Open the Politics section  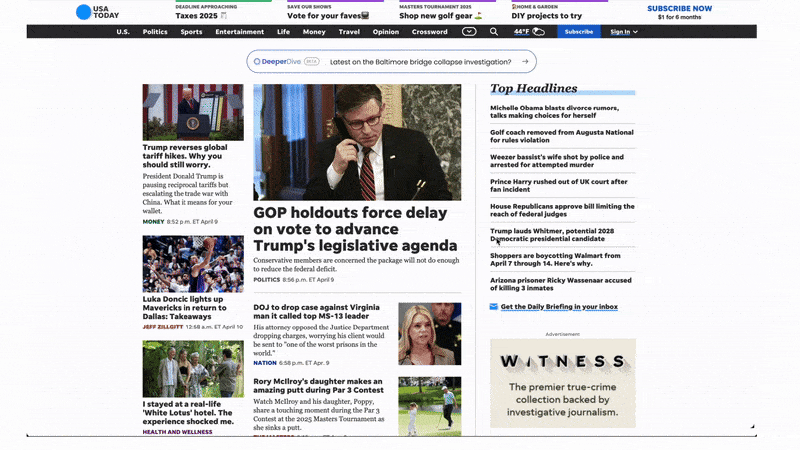click(x=155, y=32)
